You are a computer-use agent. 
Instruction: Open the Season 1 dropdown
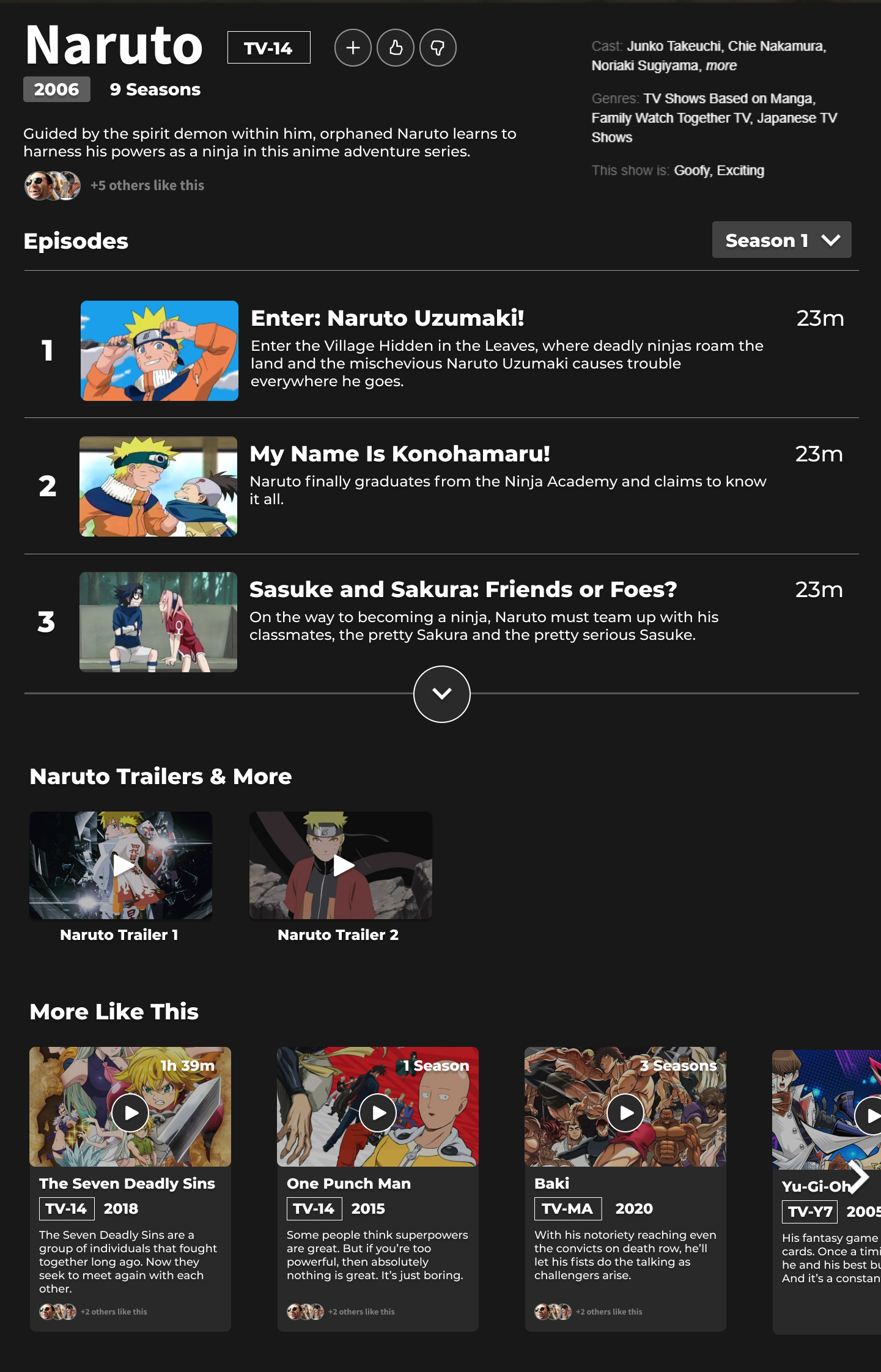[781, 240]
